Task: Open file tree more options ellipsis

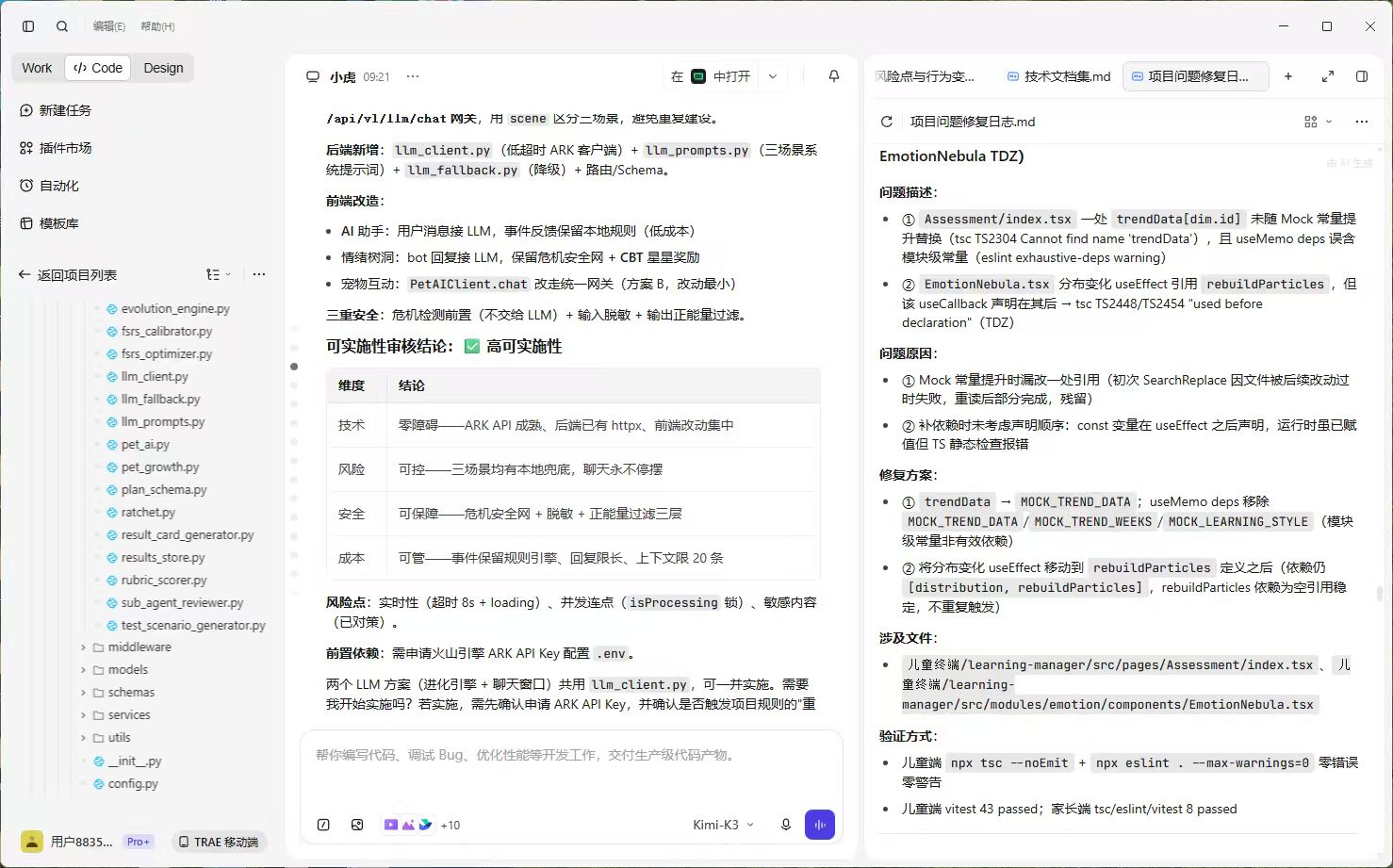Action: pos(259,274)
